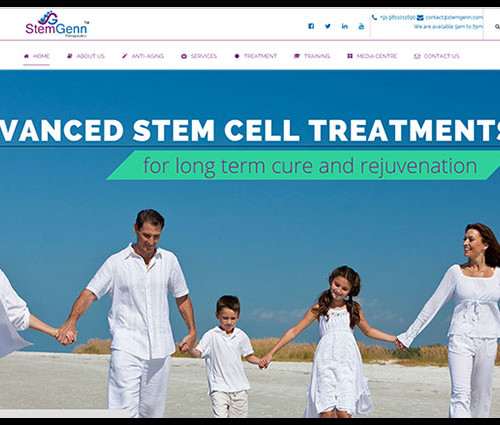Click the envelope email icon
Viewport: 500px width, 425px height.
[420, 17]
